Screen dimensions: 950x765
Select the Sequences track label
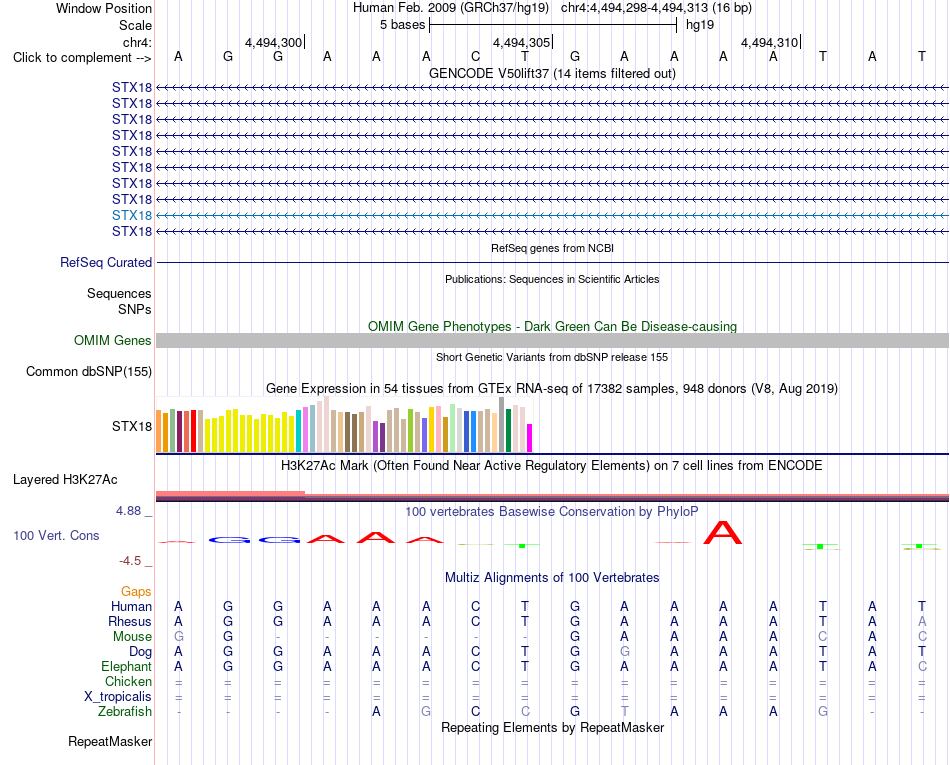point(119,294)
